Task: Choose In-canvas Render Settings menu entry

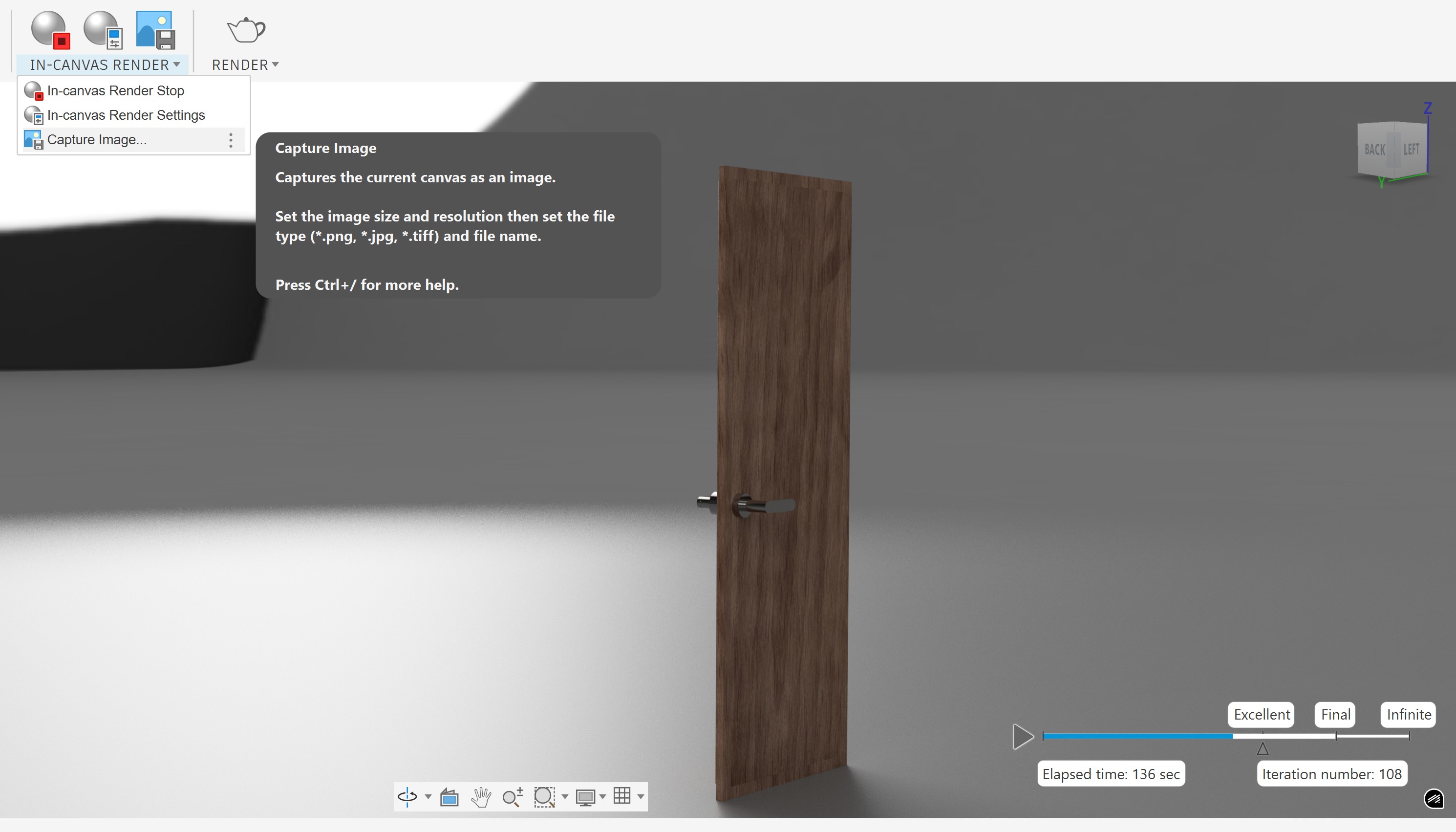Action: [x=126, y=115]
